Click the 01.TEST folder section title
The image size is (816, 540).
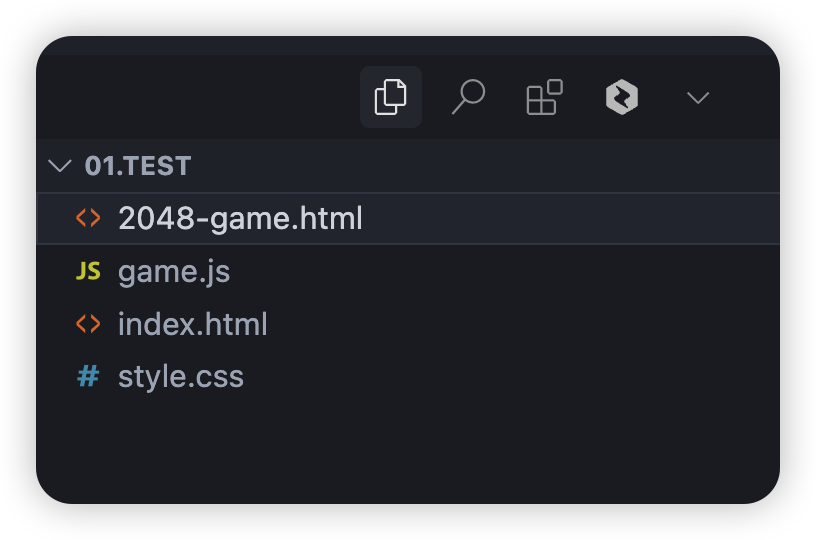[x=138, y=166]
